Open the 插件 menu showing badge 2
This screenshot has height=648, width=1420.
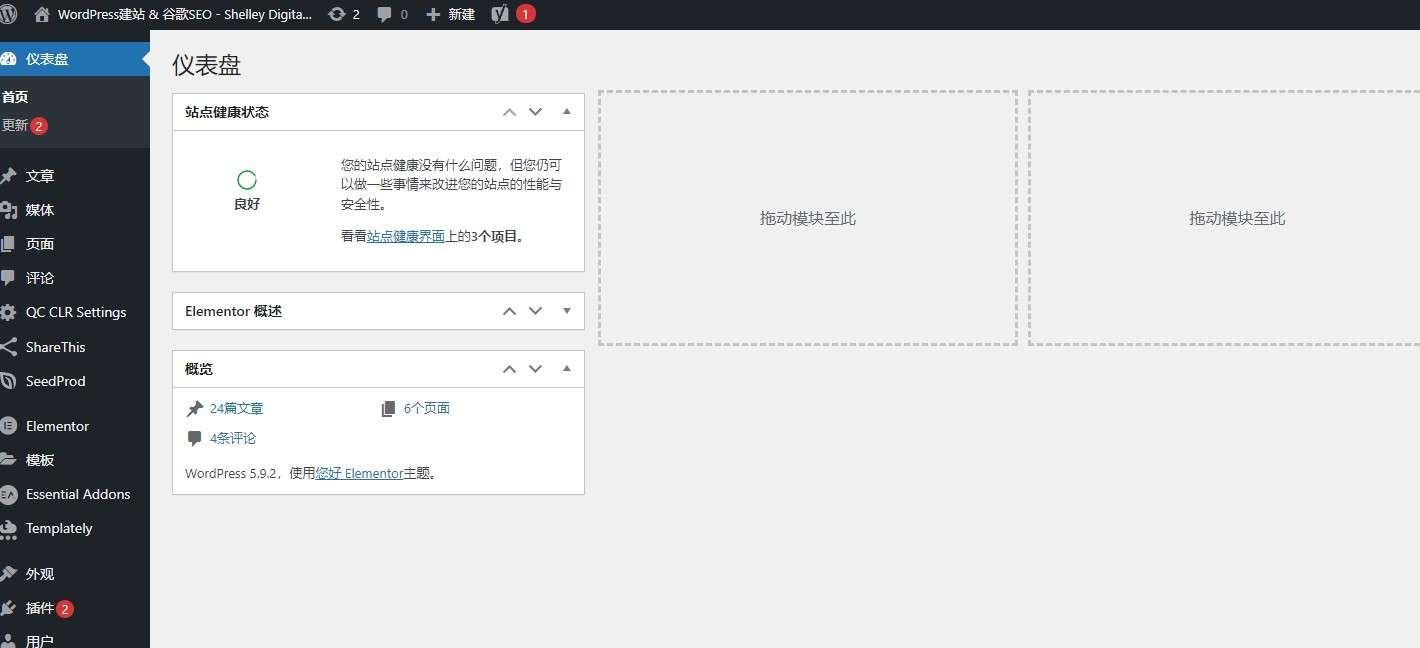(41, 608)
